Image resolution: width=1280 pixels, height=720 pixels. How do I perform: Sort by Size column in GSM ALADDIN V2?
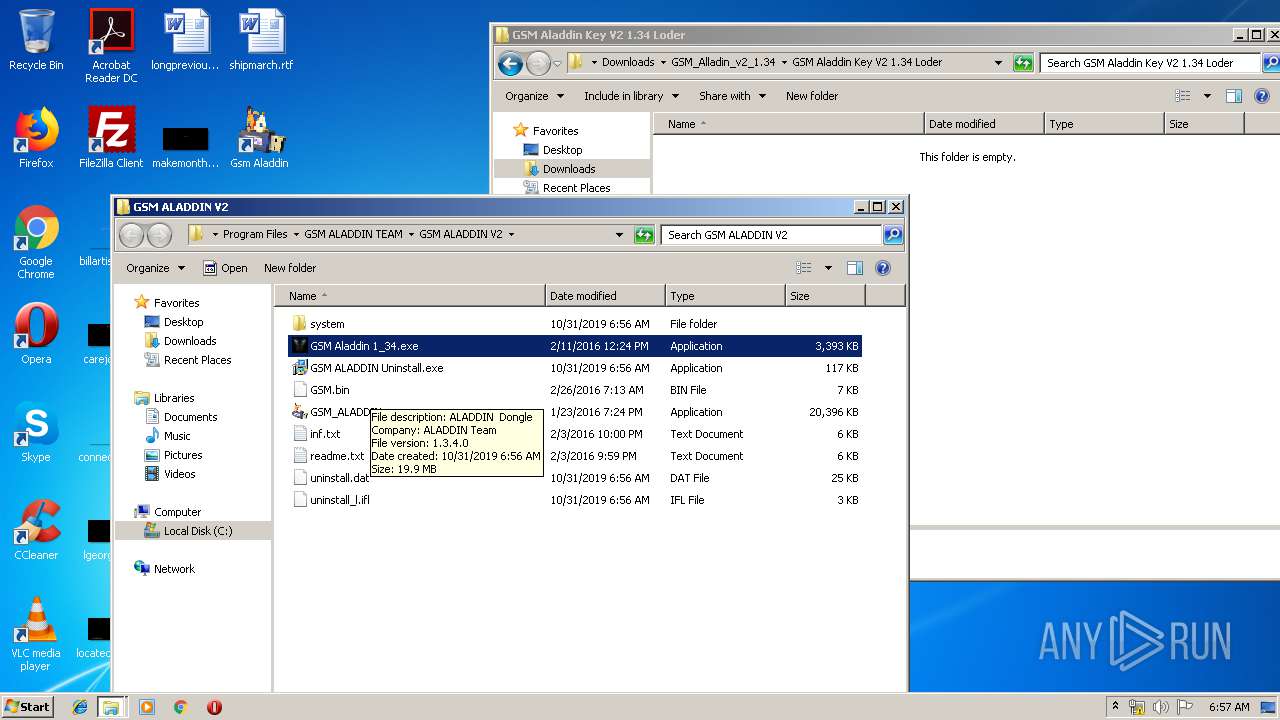click(825, 296)
